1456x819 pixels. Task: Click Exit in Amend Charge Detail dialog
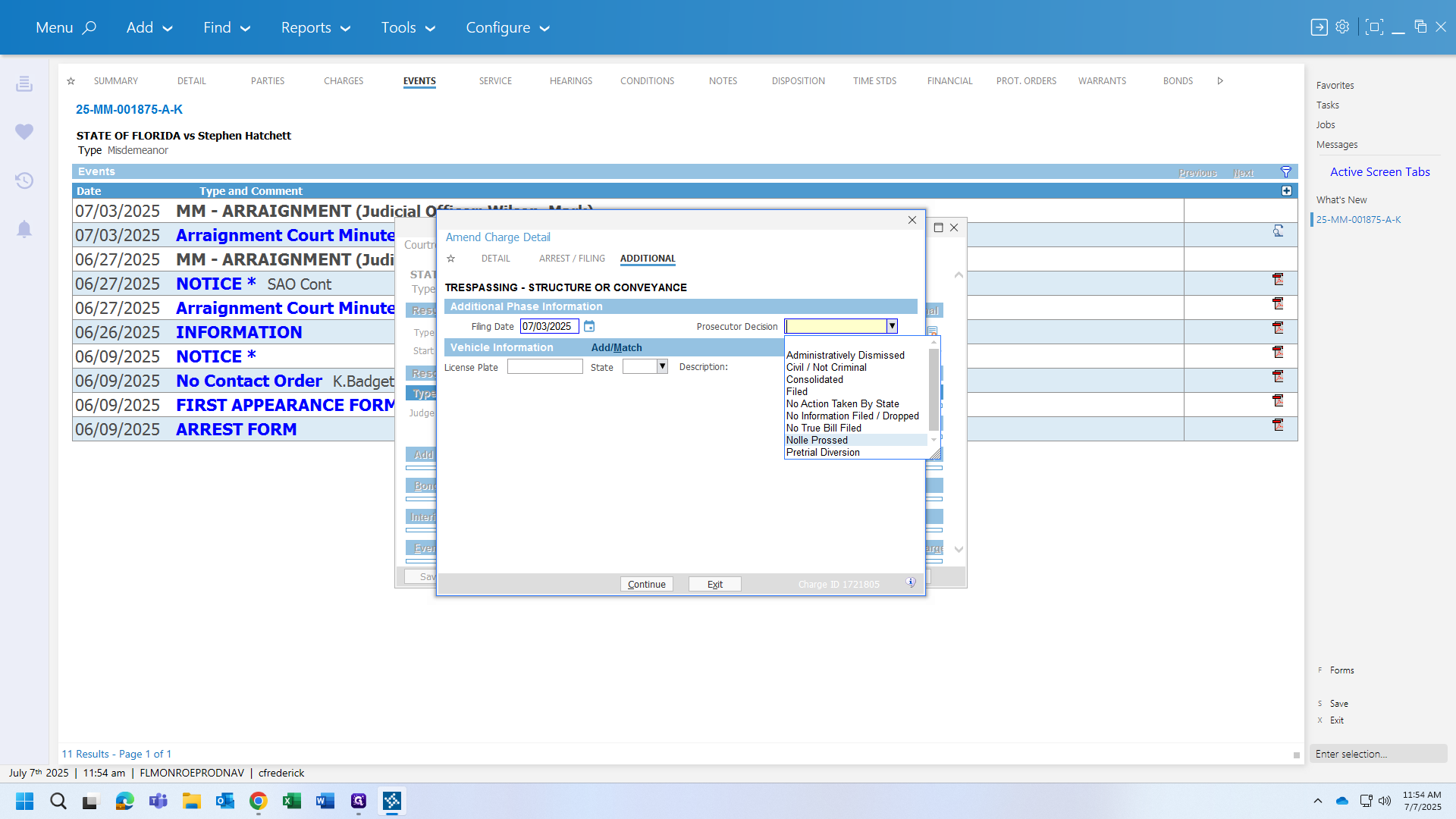[715, 584]
